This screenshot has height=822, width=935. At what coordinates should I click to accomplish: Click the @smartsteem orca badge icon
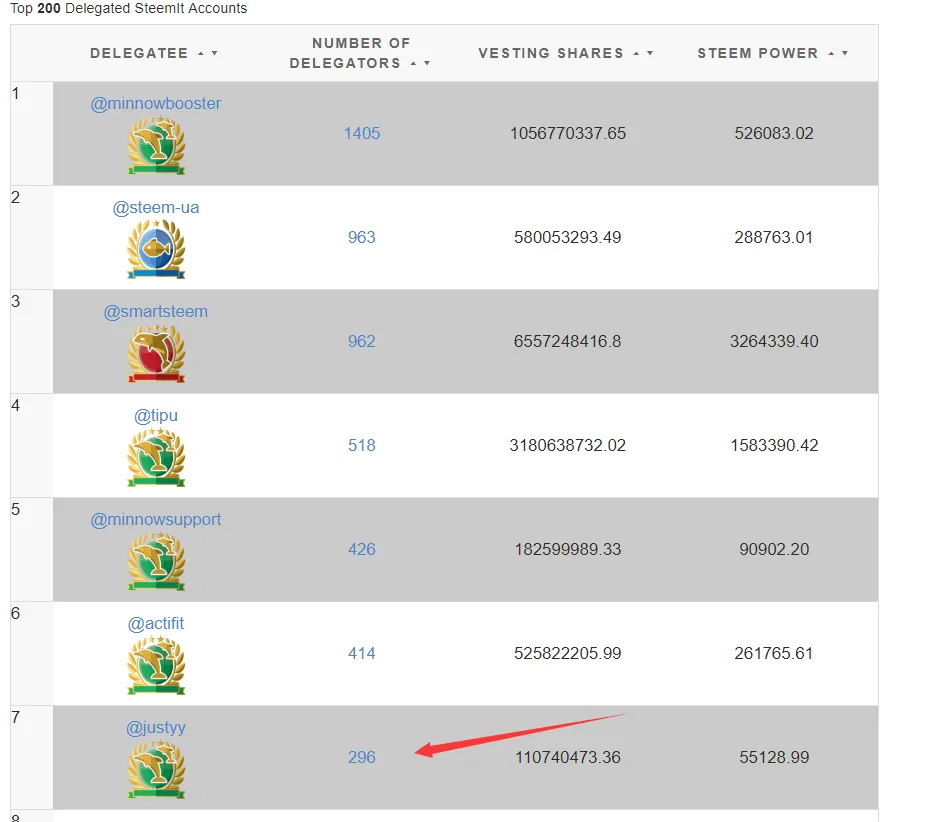[156, 354]
